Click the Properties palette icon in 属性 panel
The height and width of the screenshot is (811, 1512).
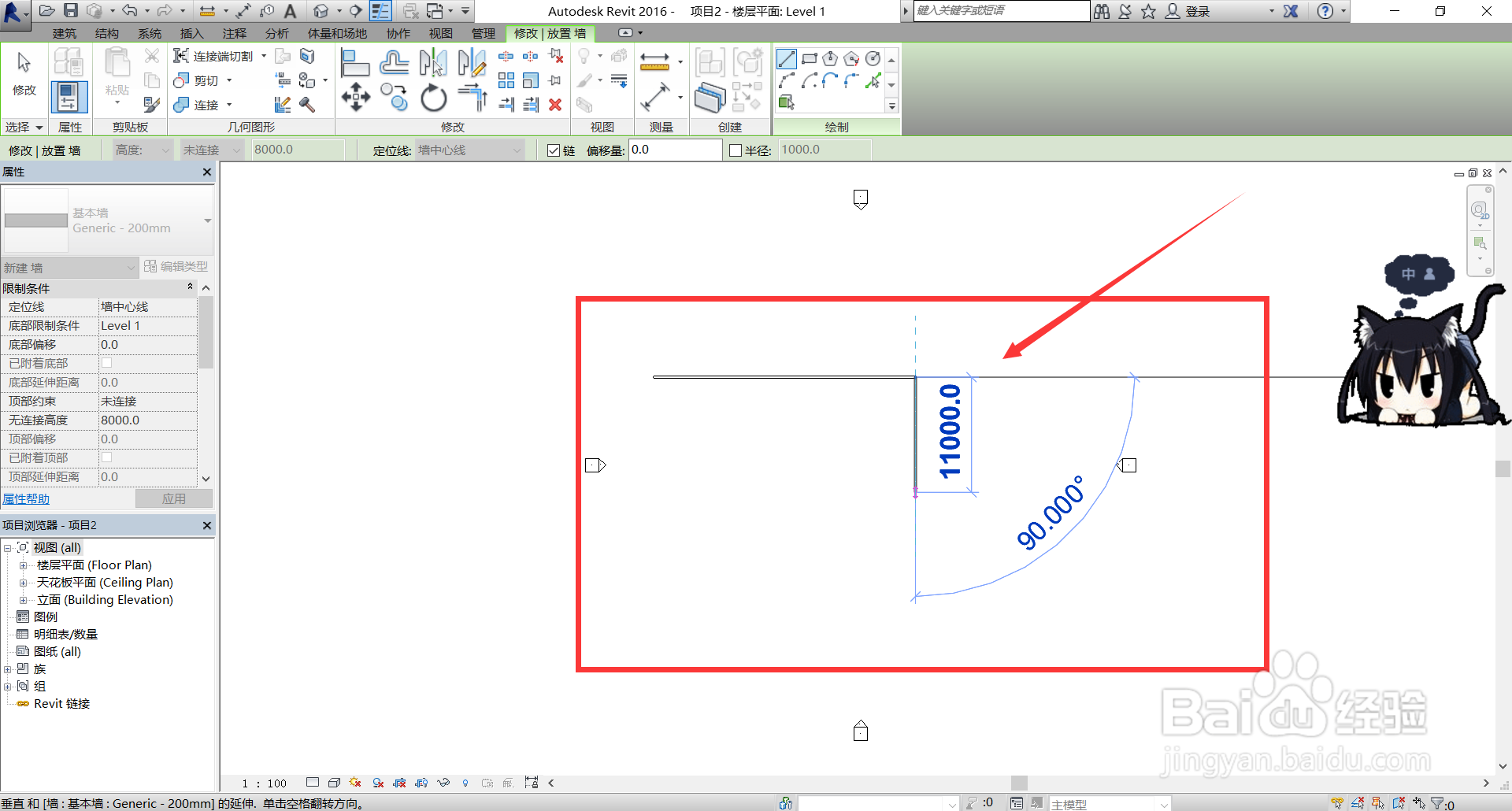pyautogui.click(x=69, y=97)
